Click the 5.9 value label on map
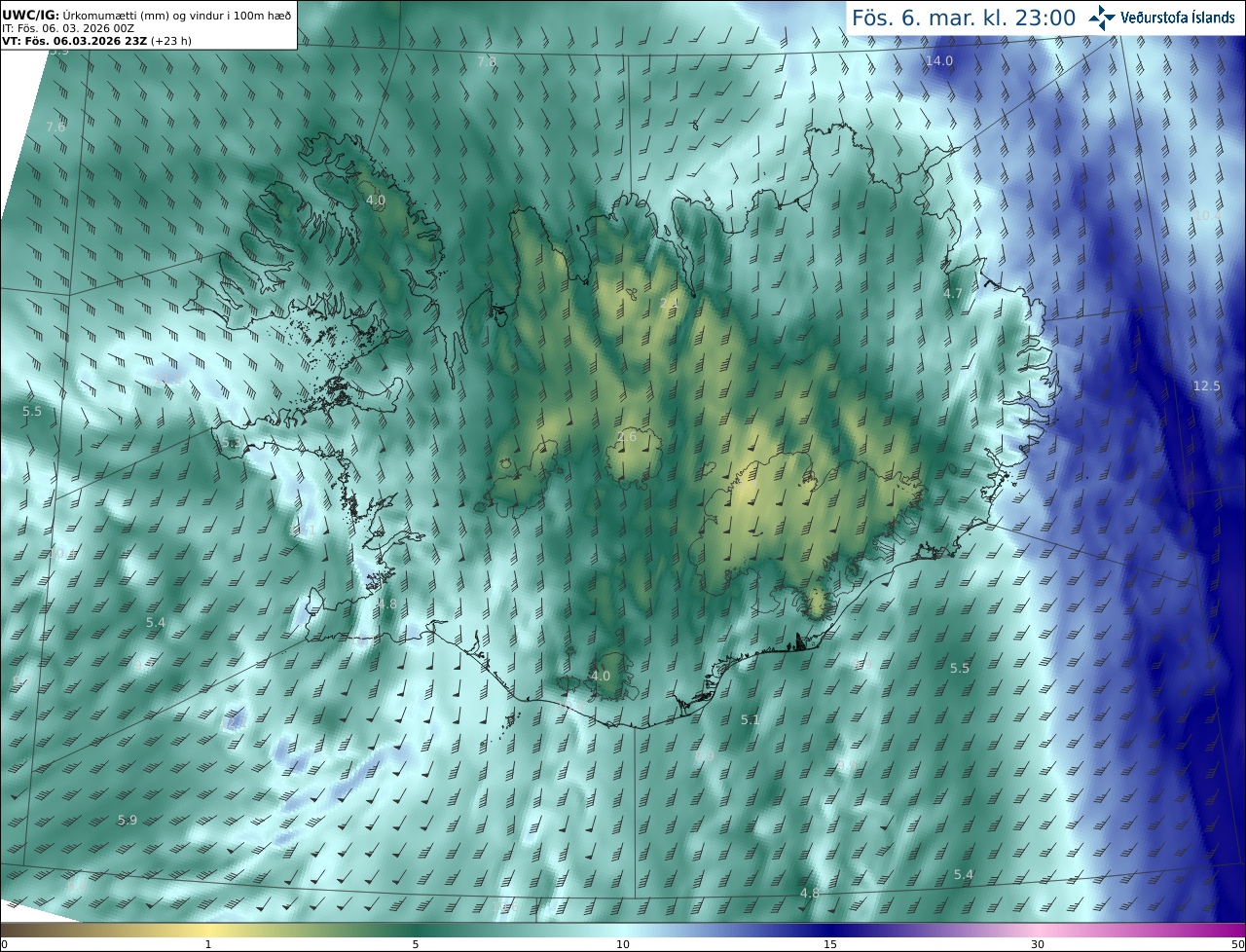This screenshot has height=952, width=1246. [127, 821]
